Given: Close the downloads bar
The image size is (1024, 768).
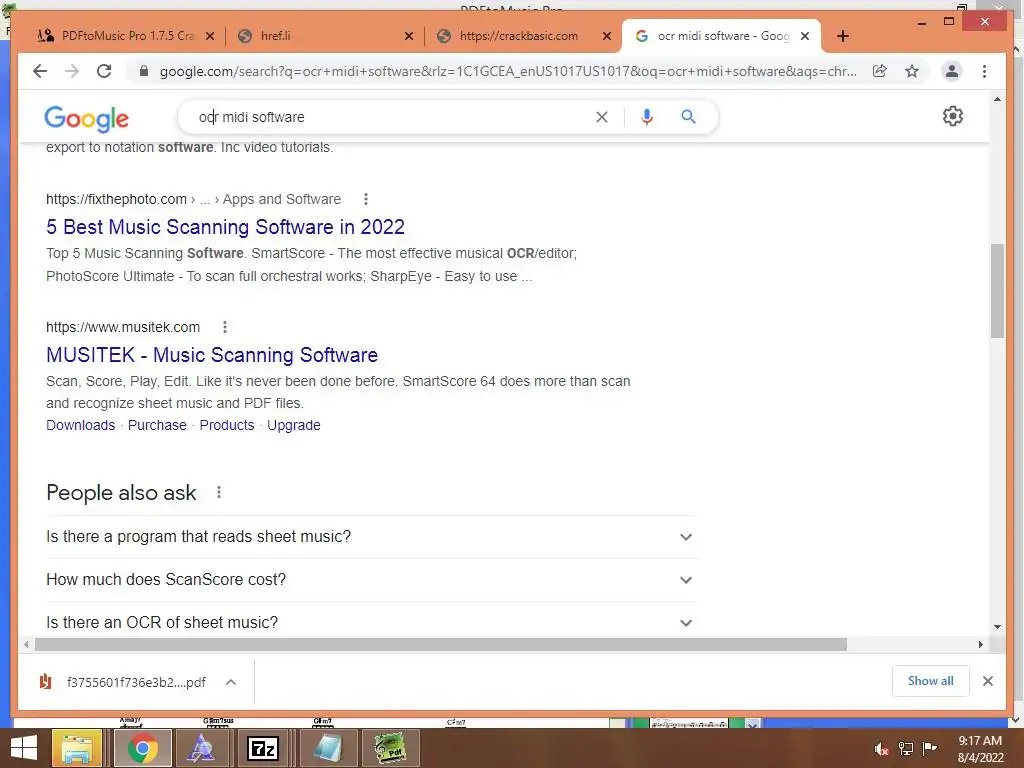Looking at the screenshot, I should click(987, 681).
